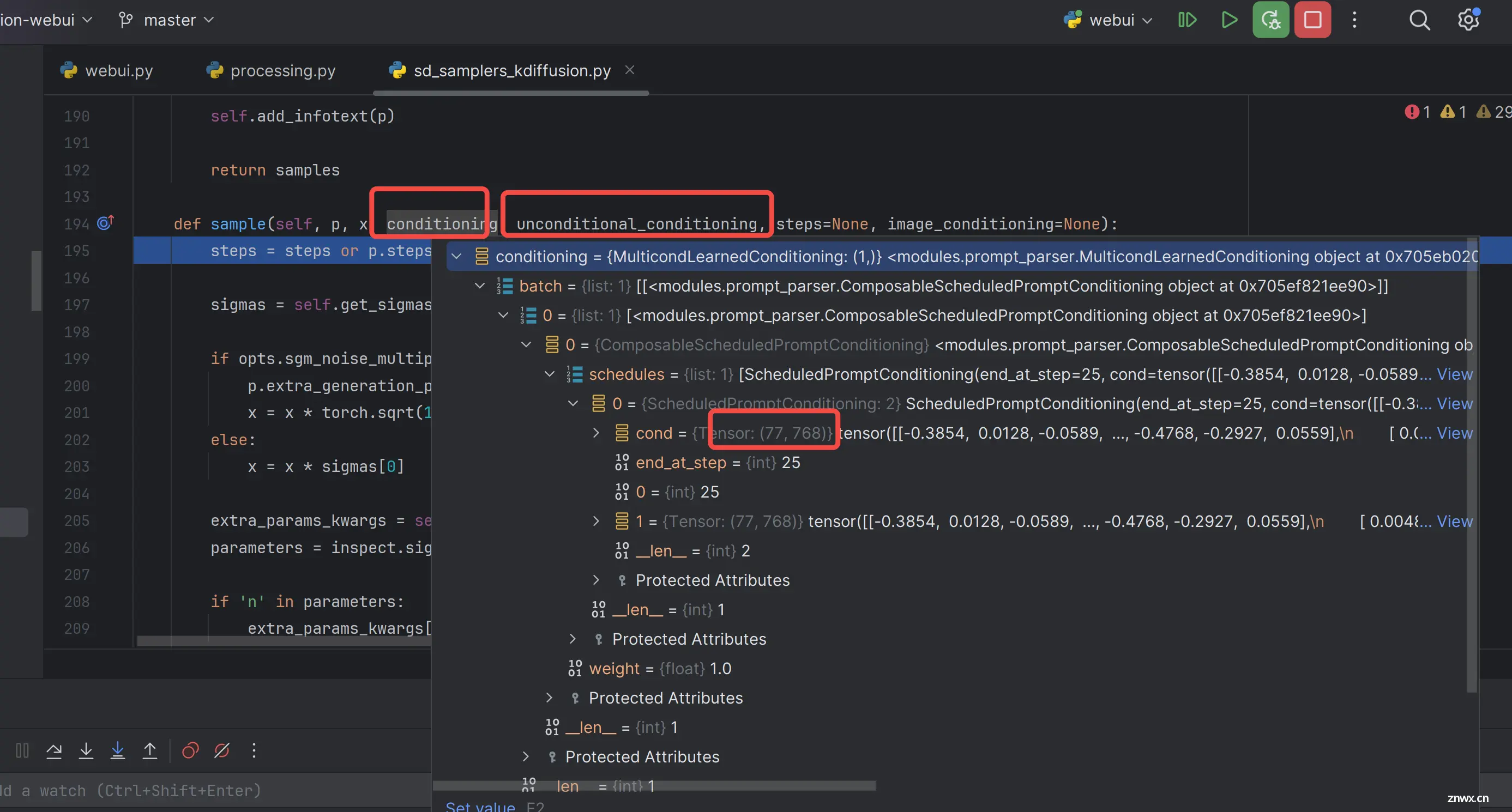Collapse the '0 = {list: 1}' node
Viewport: 1512px width, 812px height.
503,315
